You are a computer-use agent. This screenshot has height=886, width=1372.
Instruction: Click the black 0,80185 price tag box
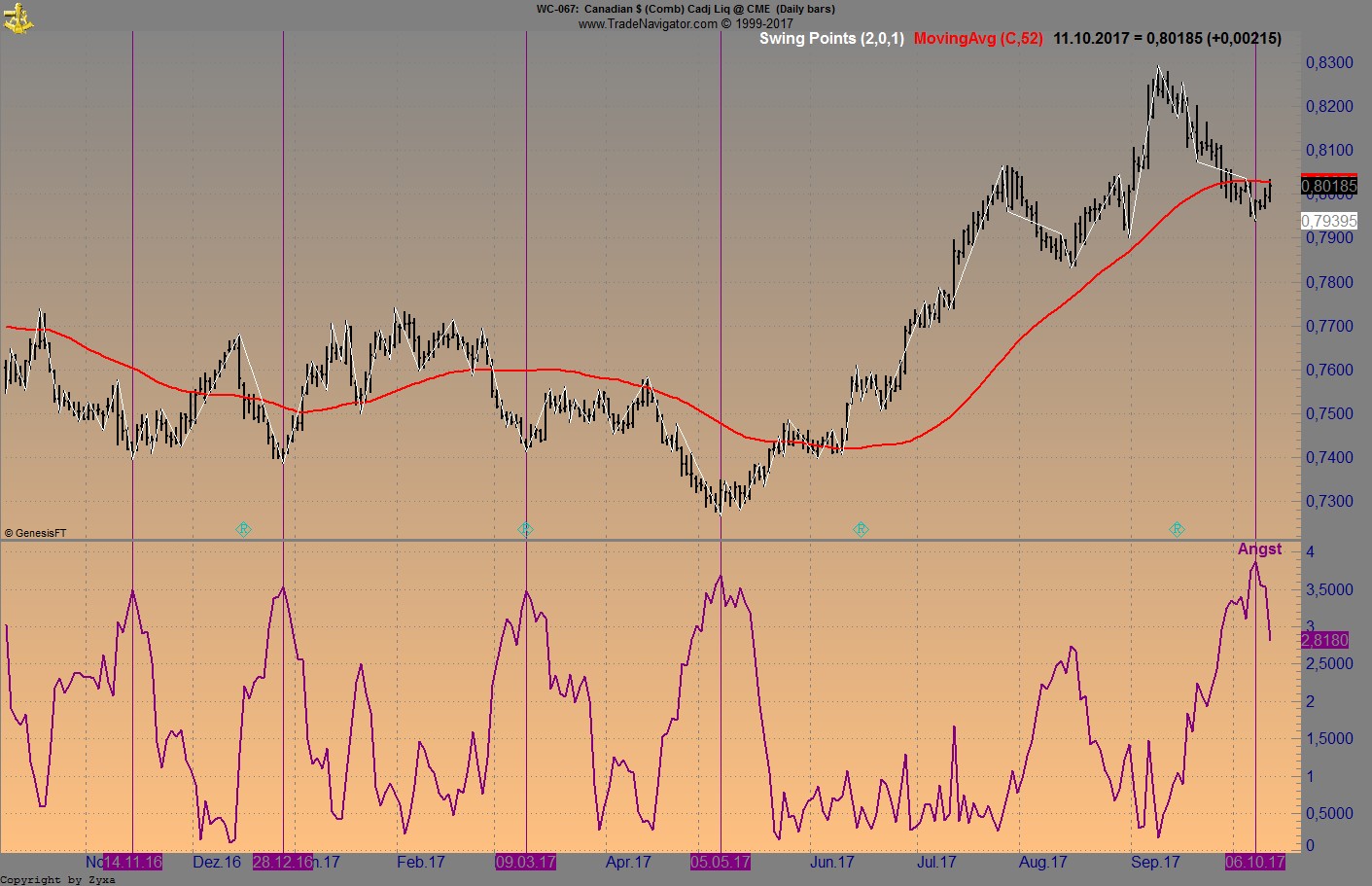[1328, 184]
